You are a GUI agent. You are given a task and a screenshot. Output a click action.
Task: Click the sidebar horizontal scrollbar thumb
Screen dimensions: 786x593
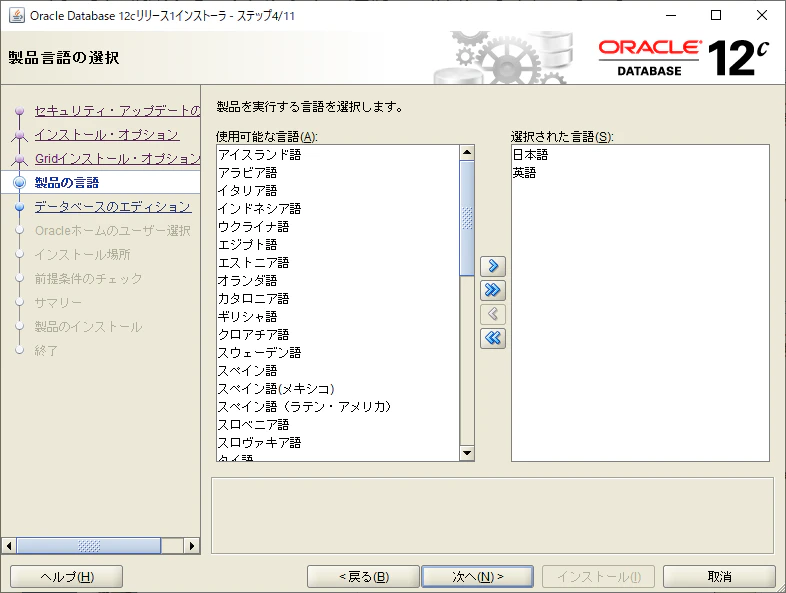(x=89, y=545)
